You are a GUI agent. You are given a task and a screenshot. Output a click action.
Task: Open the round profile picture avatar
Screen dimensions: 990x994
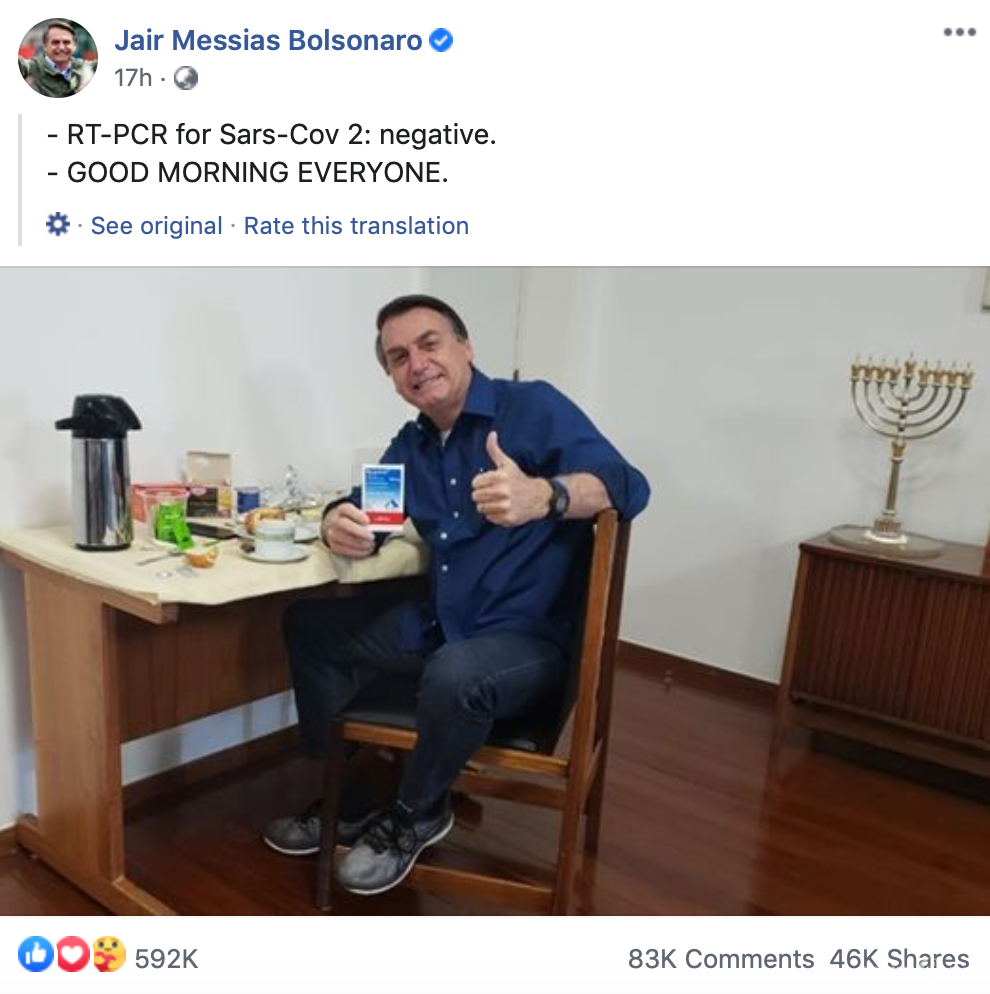[x=58, y=58]
